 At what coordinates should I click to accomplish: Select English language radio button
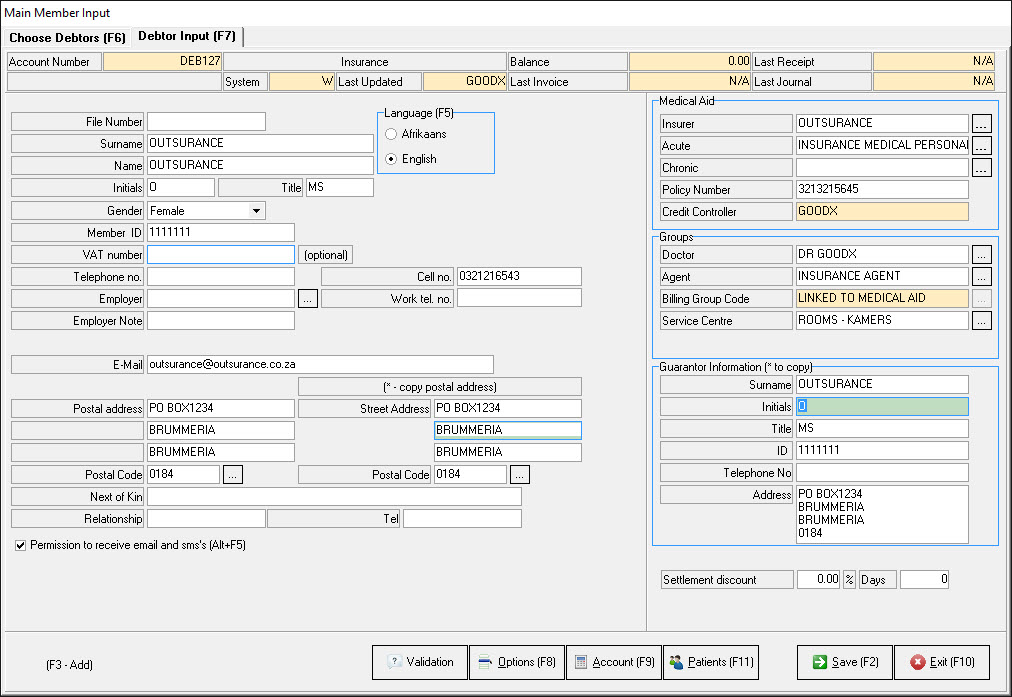392,159
